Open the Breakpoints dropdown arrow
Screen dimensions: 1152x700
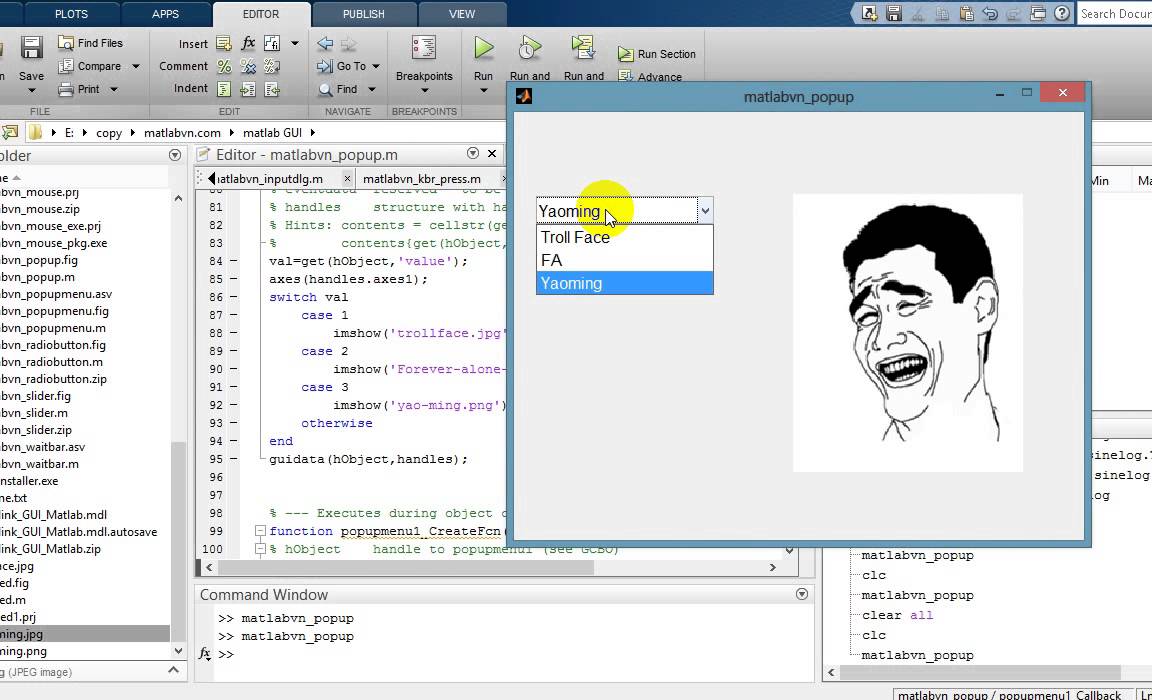click(424, 91)
